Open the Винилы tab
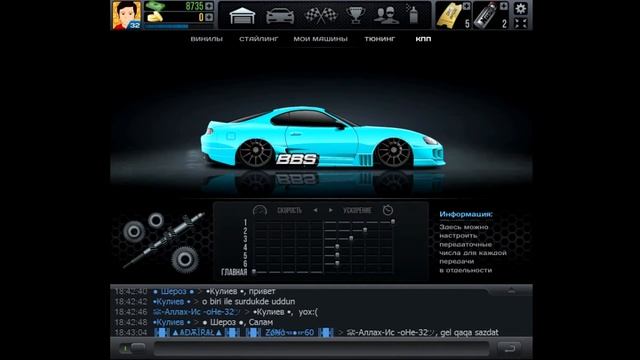Viewport: 640px width, 360px height. (207, 39)
